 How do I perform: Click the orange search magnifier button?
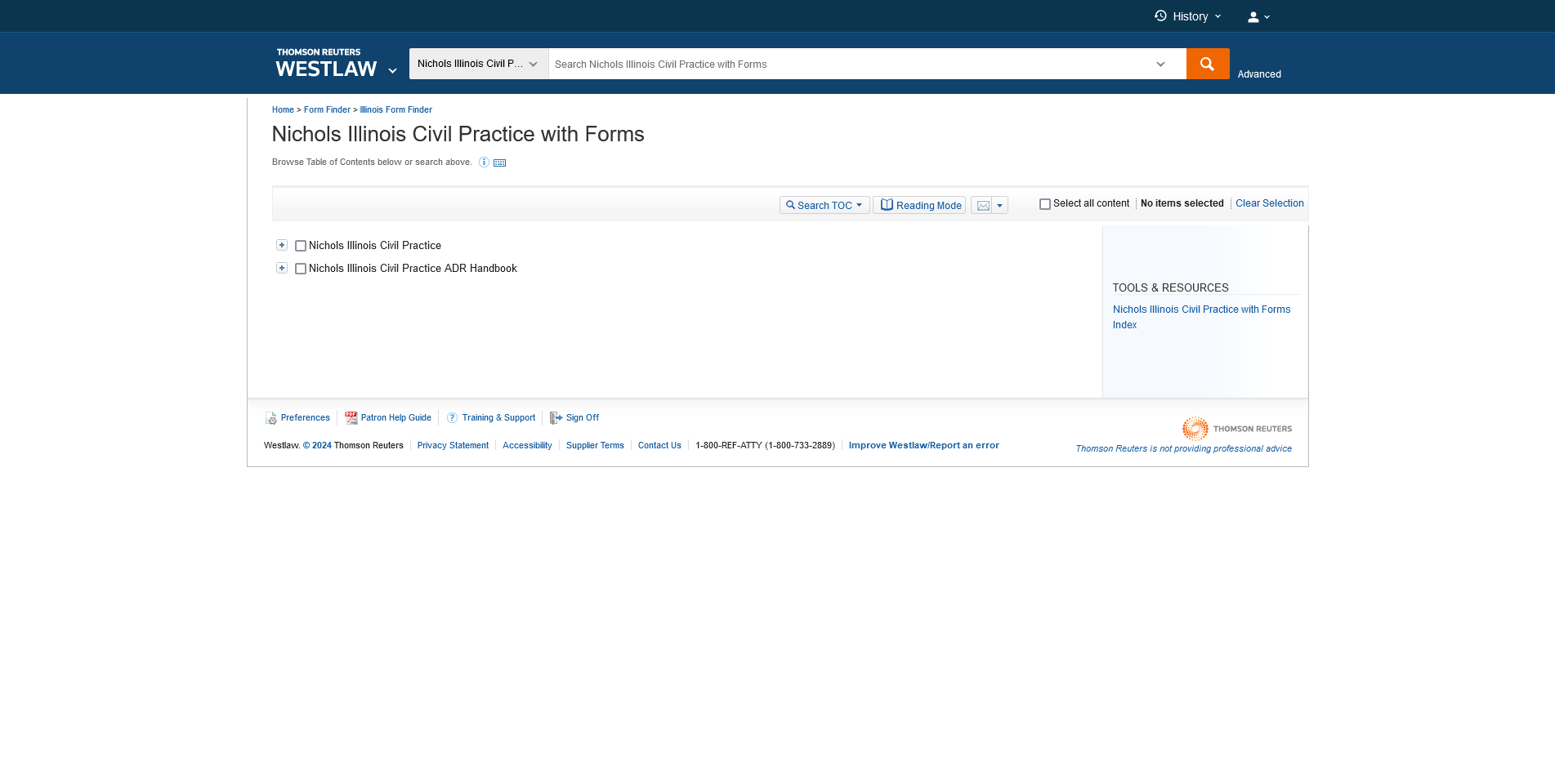point(1207,64)
